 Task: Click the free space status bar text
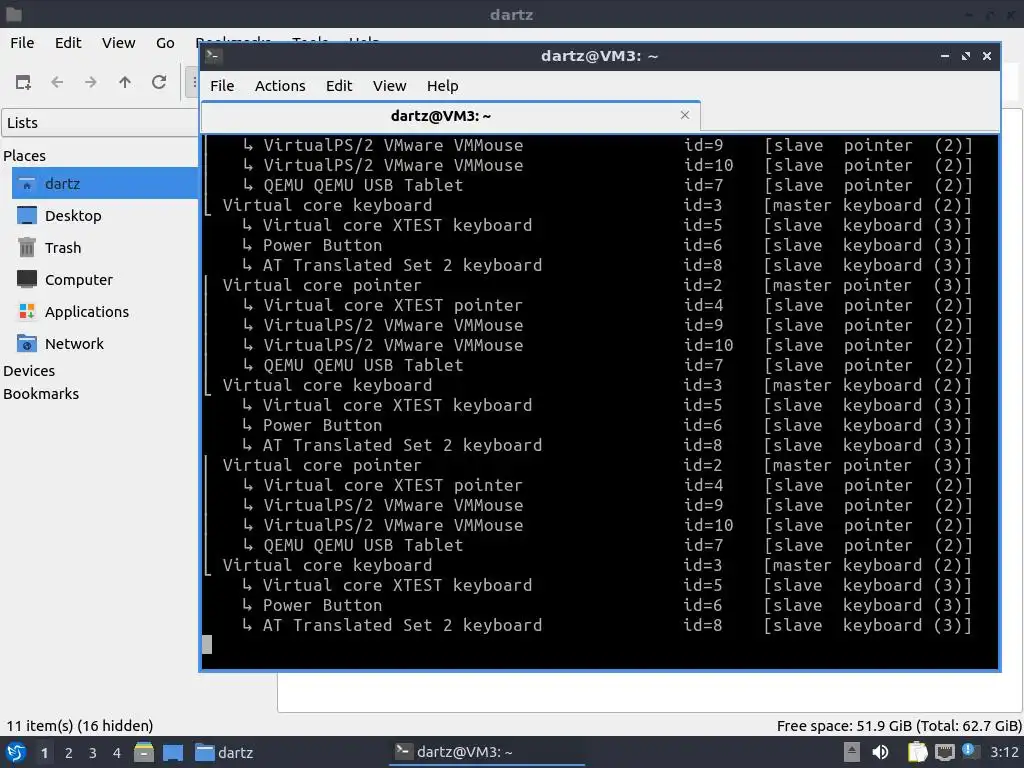(x=899, y=726)
